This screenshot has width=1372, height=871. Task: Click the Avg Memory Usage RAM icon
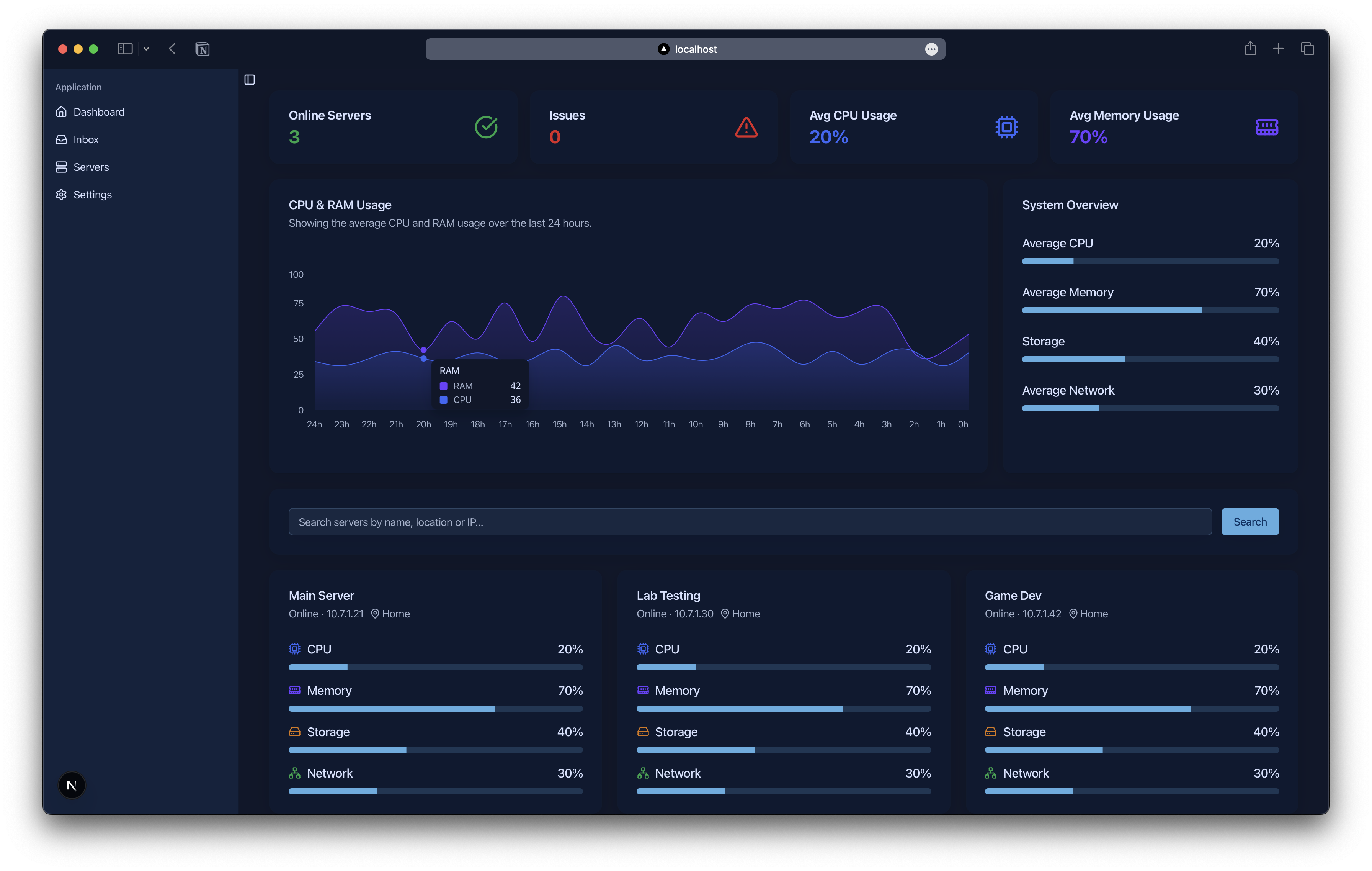coord(1267,127)
